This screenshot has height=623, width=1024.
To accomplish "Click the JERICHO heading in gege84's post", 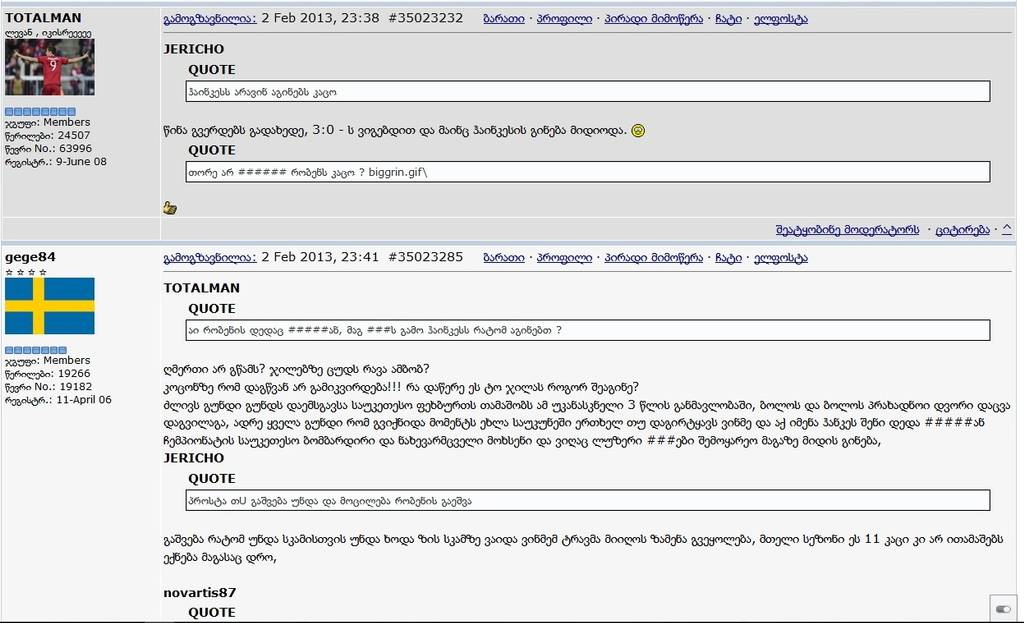I will coord(193,458).
